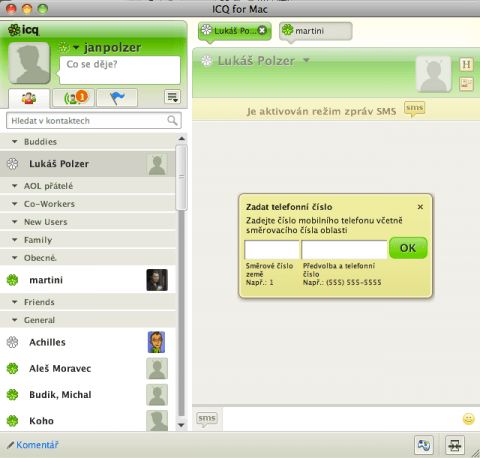
Task: Click martini's avatar photo in list
Action: point(157,280)
